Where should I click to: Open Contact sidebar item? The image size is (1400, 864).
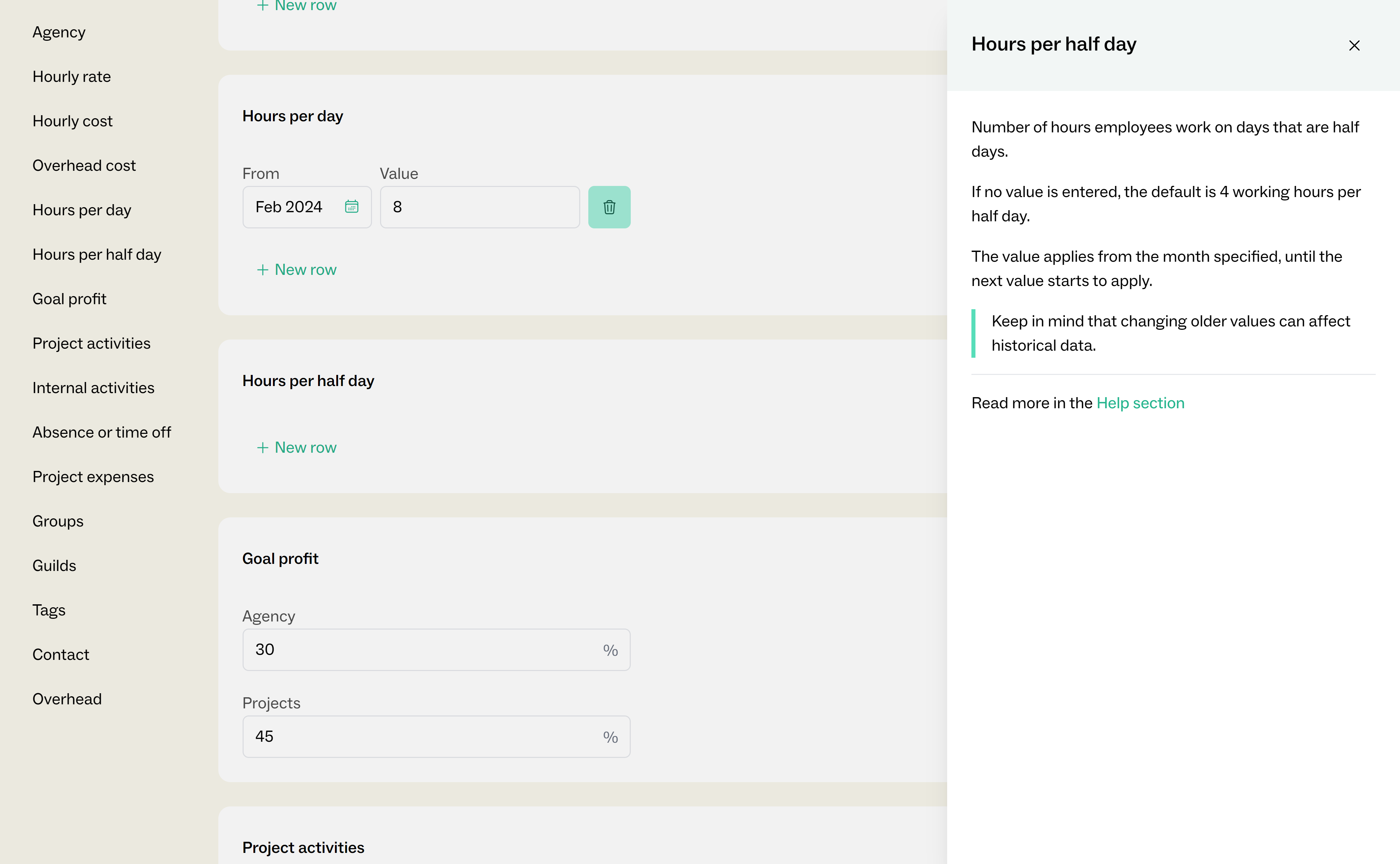[61, 655]
